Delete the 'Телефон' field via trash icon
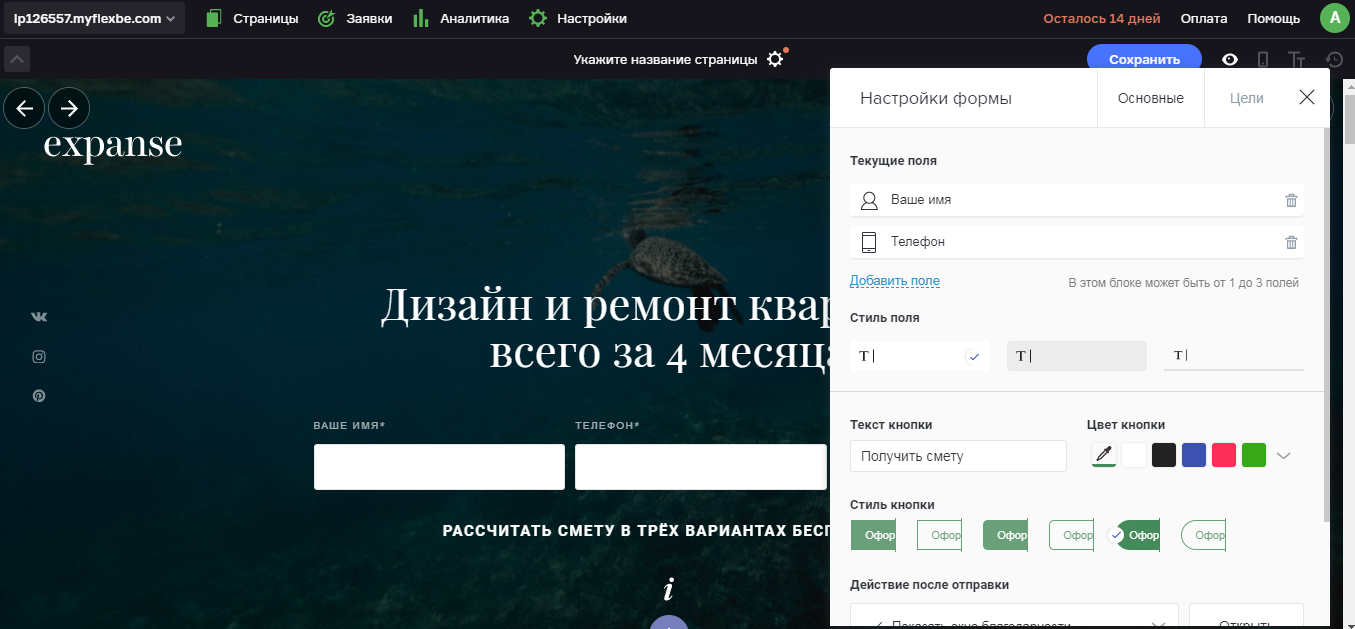 click(1293, 241)
